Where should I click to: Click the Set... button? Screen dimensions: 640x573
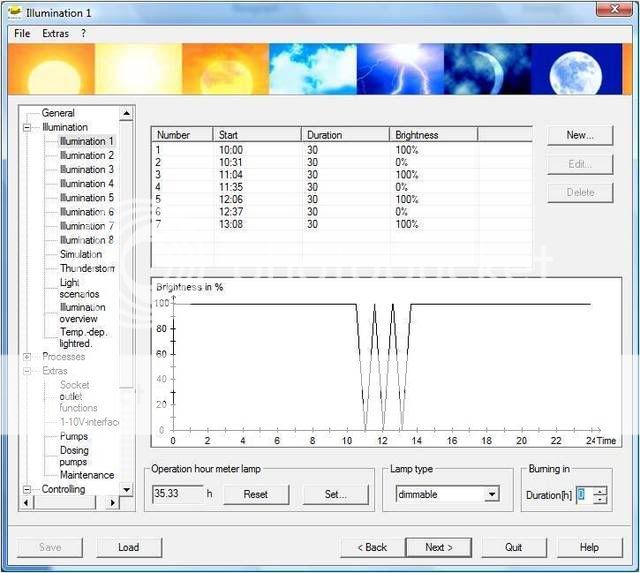[335, 494]
